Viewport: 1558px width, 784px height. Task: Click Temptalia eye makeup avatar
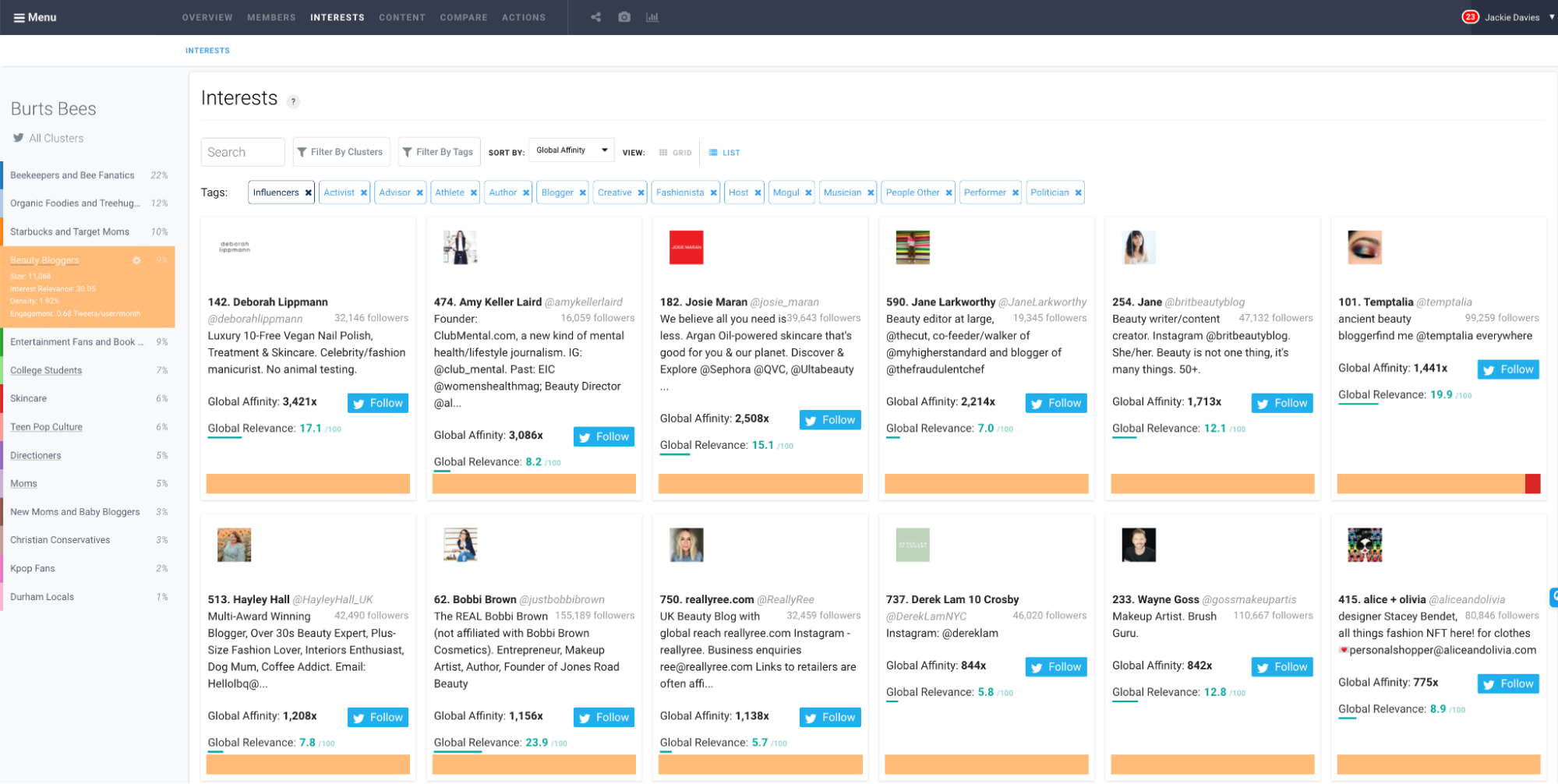coord(1365,247)
